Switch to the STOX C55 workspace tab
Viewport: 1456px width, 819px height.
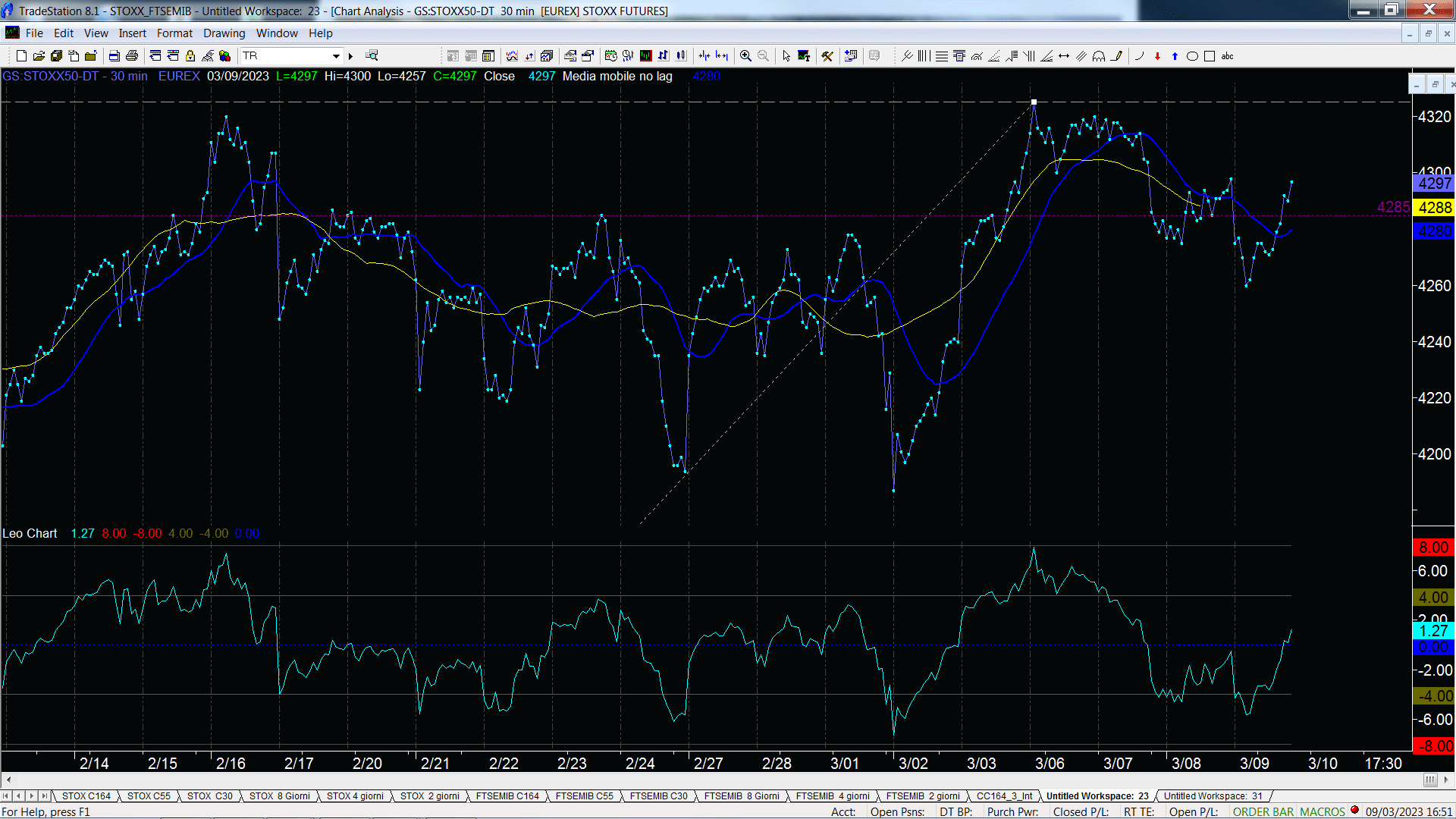pyautogui.click(x=149, y=796)
